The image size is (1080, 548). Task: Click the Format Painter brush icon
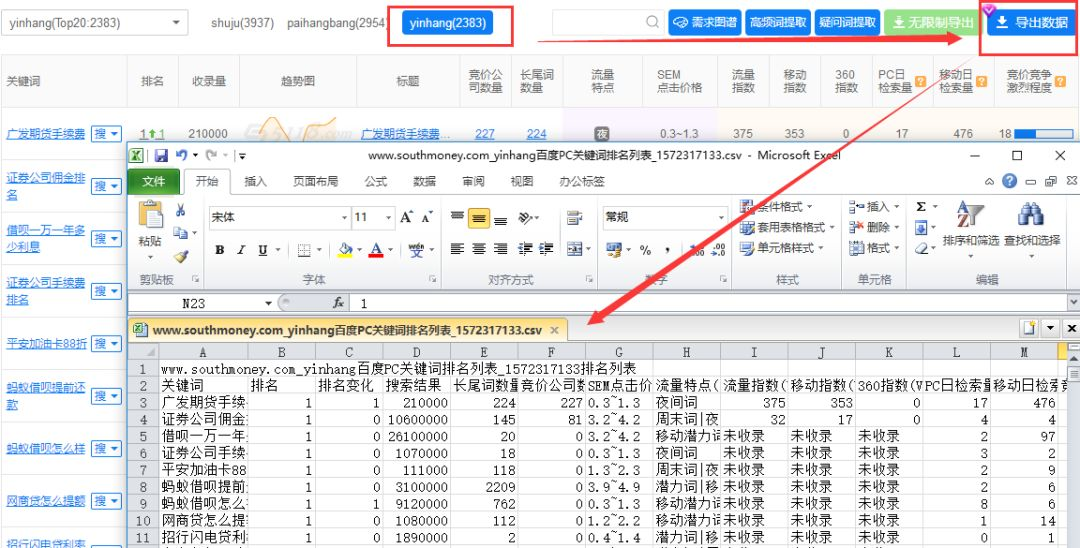tap(180, 256)
